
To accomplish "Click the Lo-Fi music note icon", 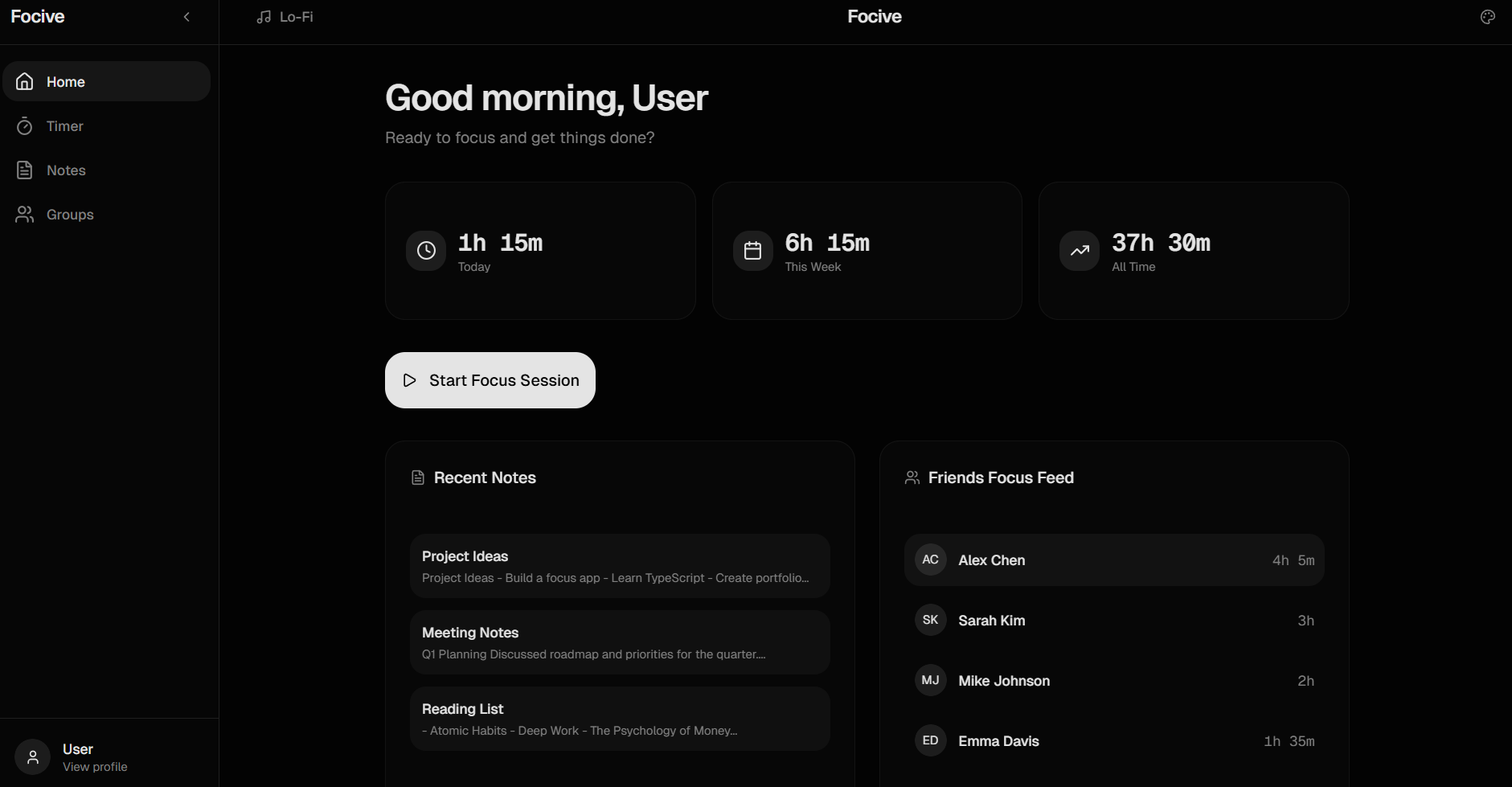I will pyautogui.click(x=263, y=16).
